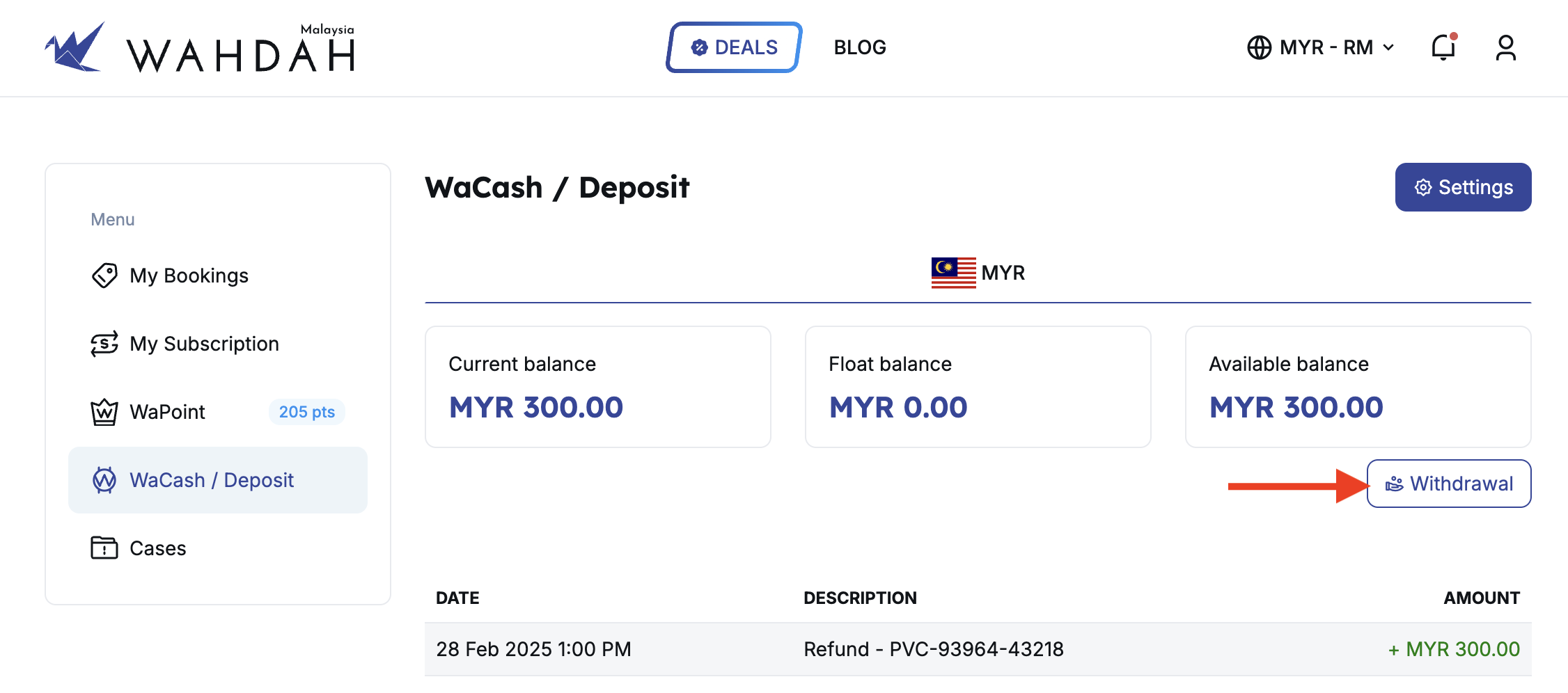Click the Withdrawal button
The image size is (1568, 693).
point(1449,484)
